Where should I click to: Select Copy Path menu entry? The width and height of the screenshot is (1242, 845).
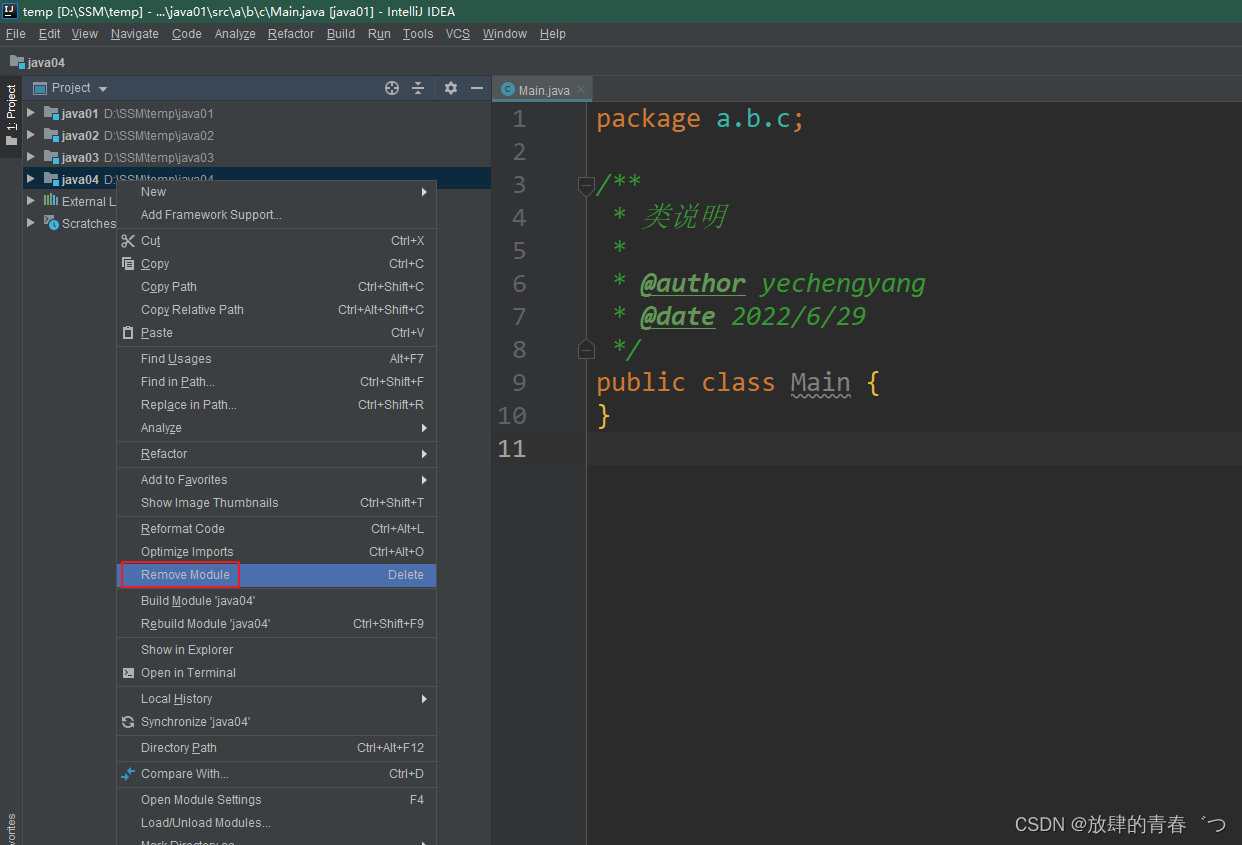click(276, 287)
